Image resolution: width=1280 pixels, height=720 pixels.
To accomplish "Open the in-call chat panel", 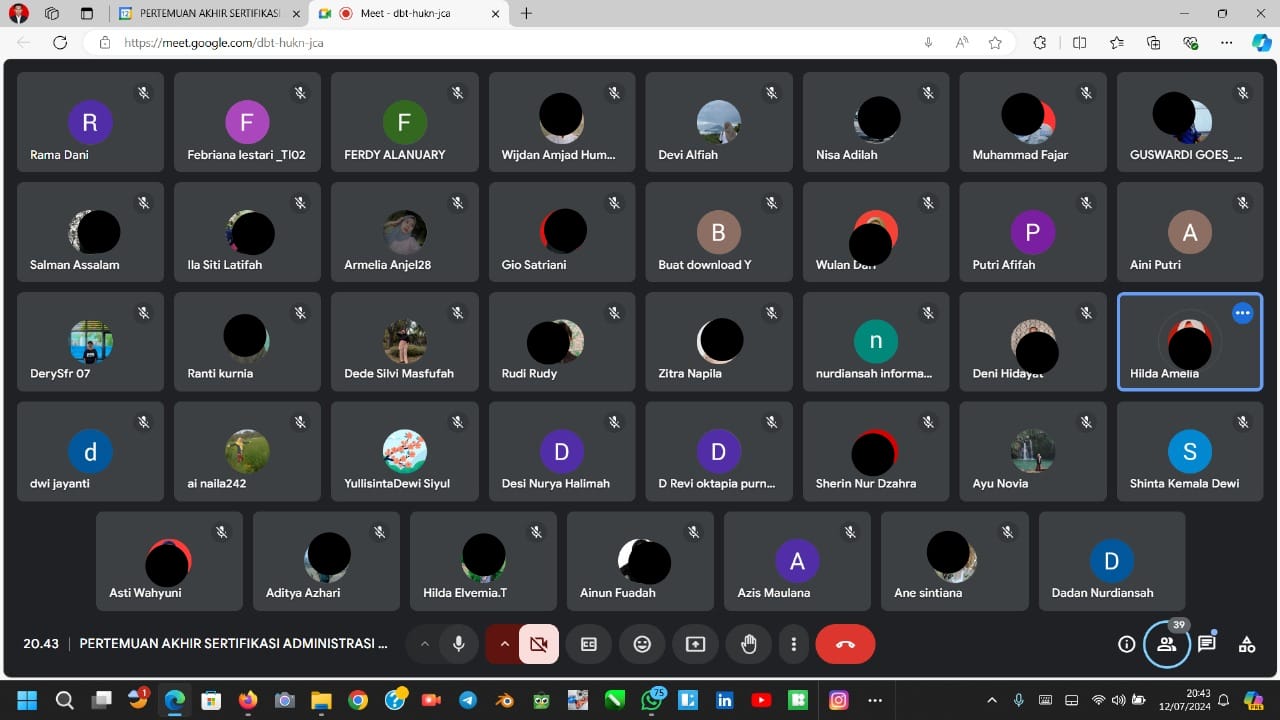I will click(x=1207, y=644).
